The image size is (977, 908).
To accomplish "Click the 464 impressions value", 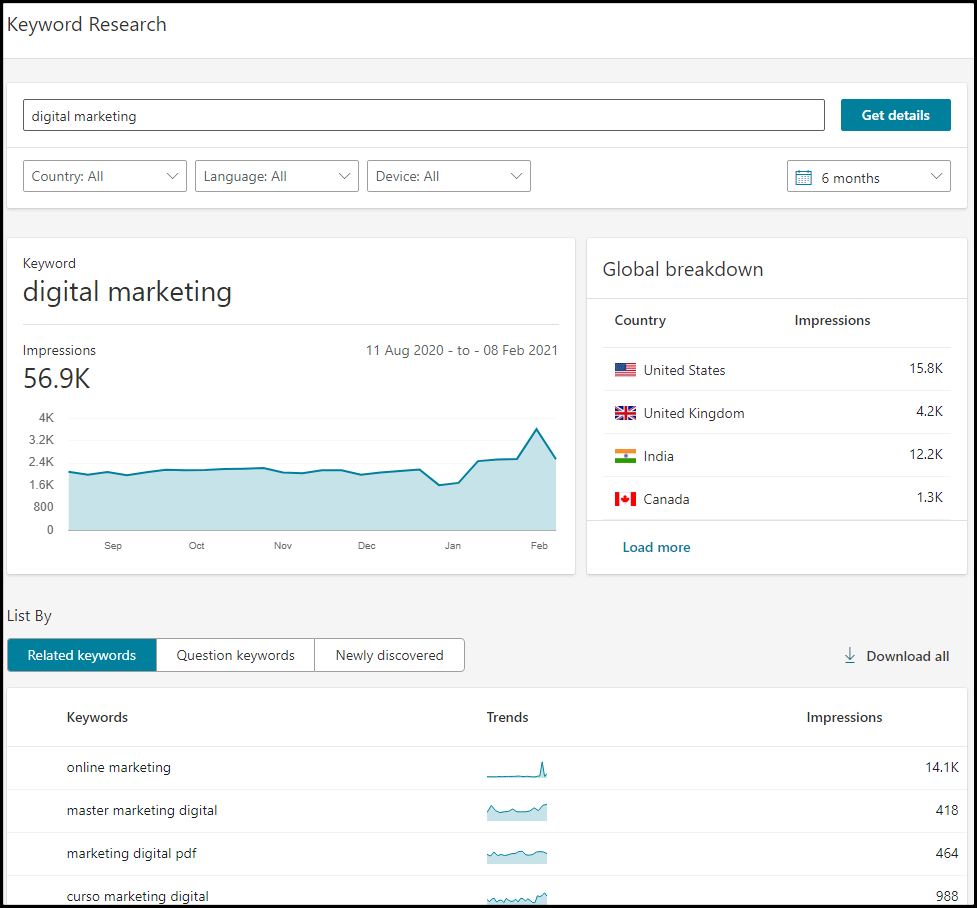I will pyautogui.click(x=946, y=853).
